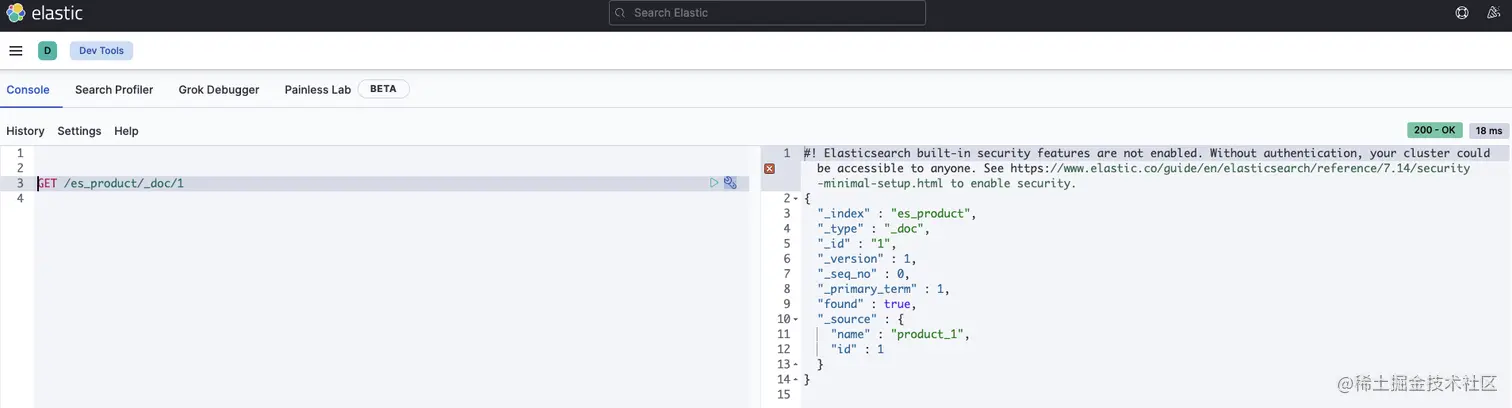The width and height of the screenshot is (1512, 408).
Task: Open the wrench request options
Action: (x=730, y=183)
